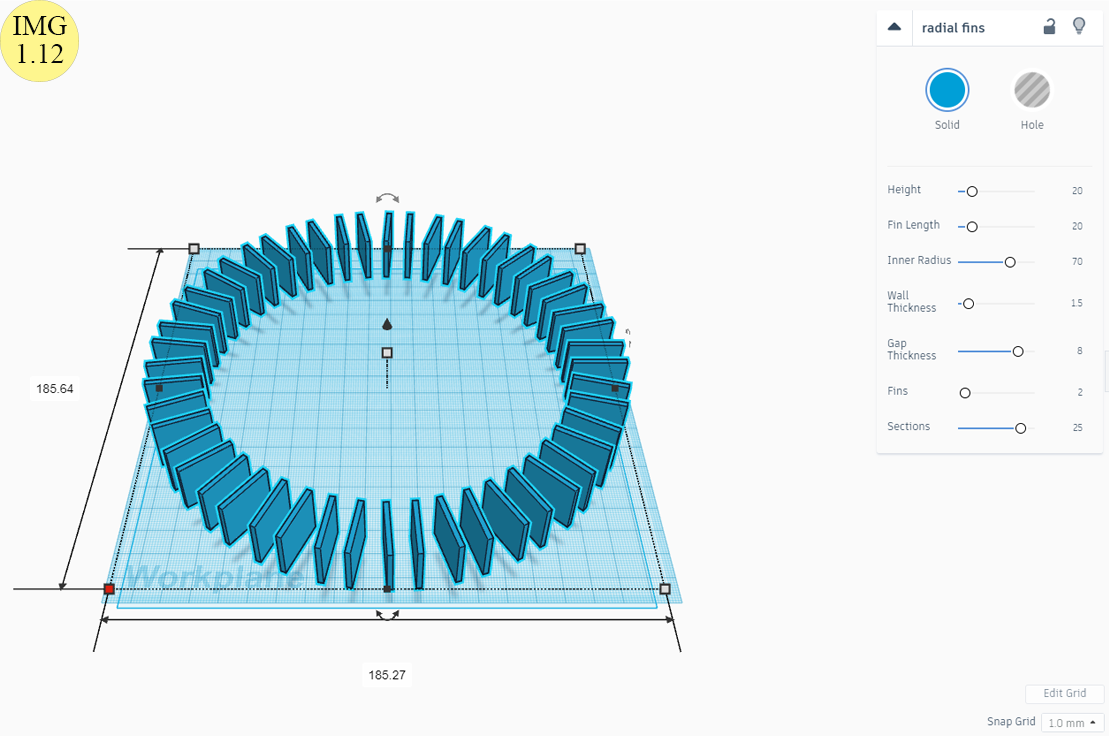Click the 185.64 dimension value
This screenshot has height=736, width=1109.
tap(54, 389)
